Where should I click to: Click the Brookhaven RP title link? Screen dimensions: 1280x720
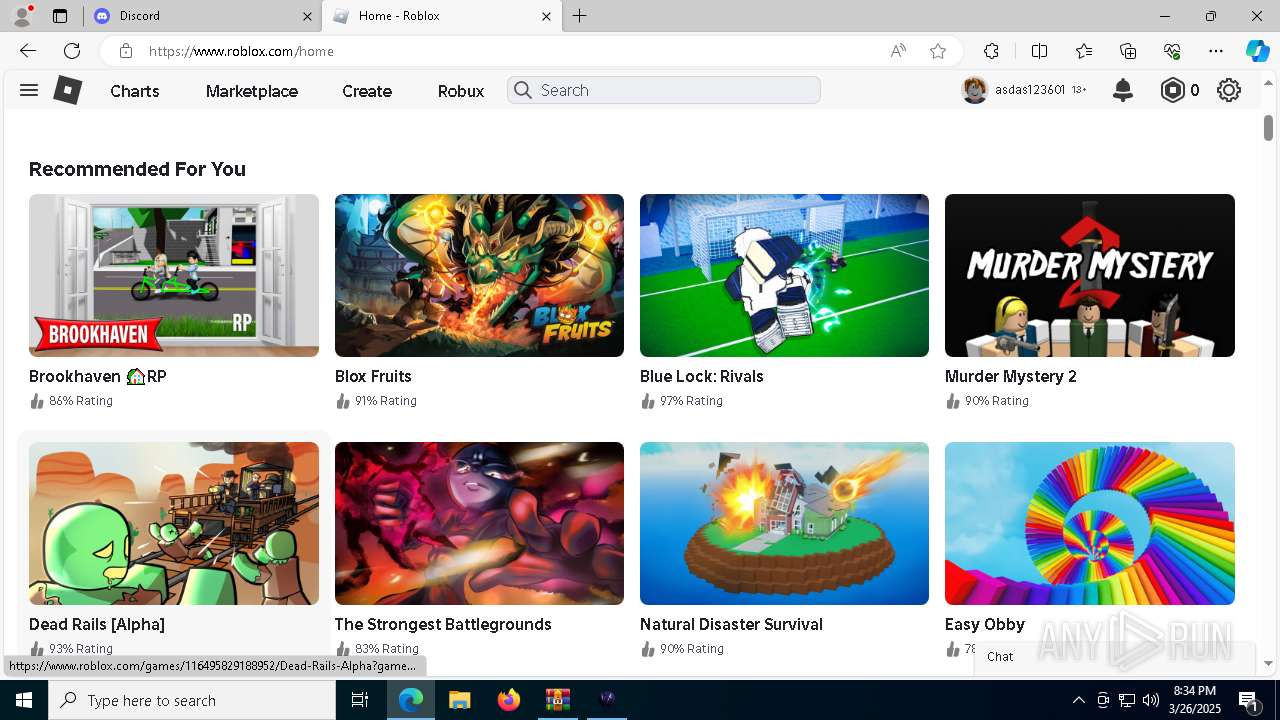point(98,376)
